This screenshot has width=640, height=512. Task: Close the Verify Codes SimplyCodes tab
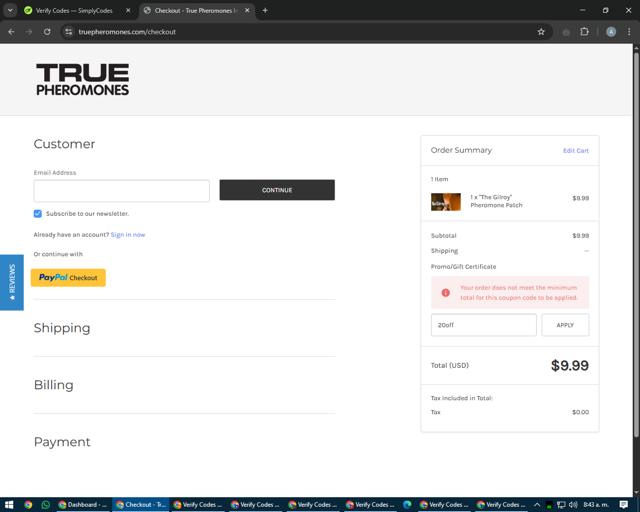point(128,10)
